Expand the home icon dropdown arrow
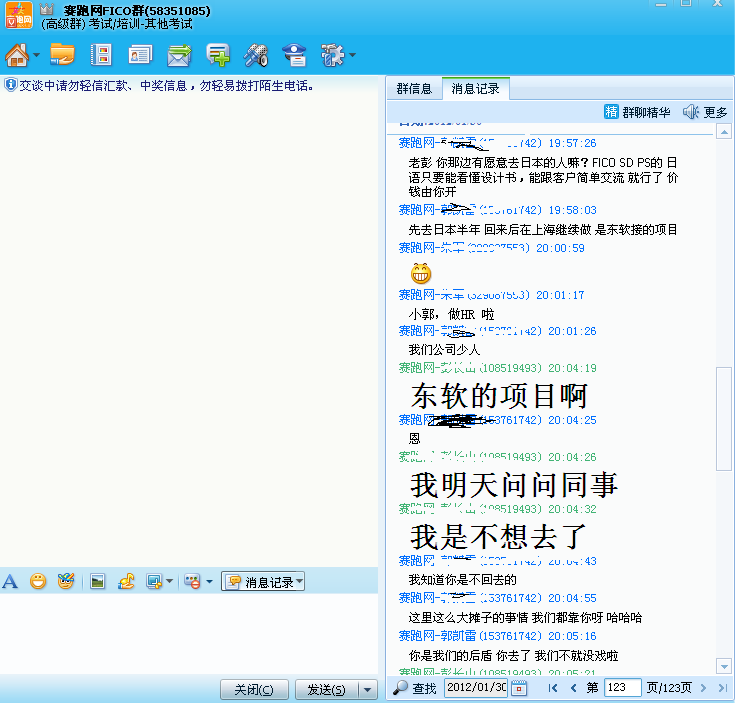Image resolution: width=735 pixels, height=703 pixels. pos(37,55)
